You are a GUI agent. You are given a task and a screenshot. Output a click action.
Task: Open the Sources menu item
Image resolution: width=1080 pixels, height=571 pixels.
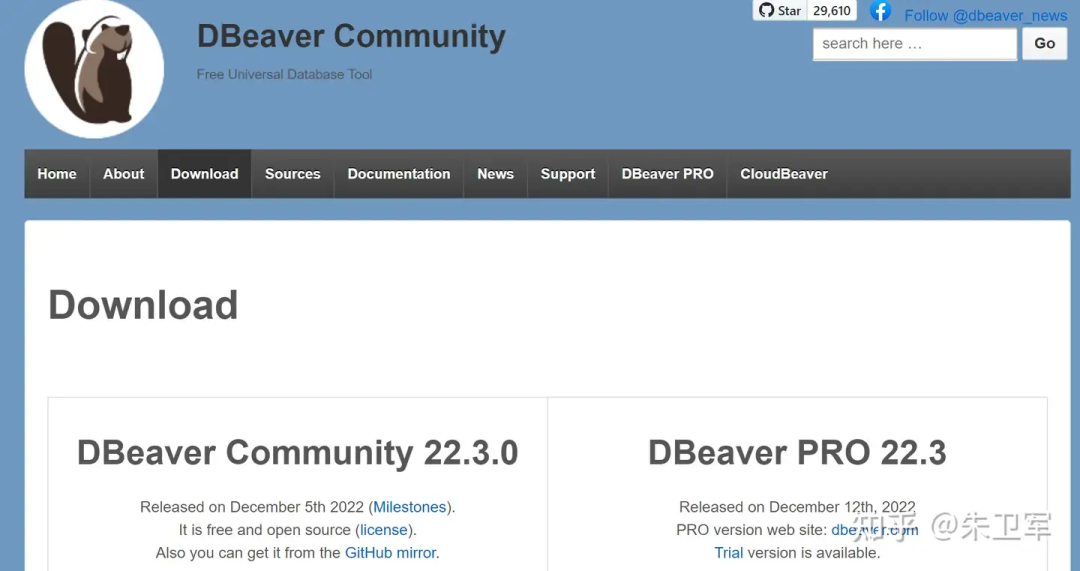point(293,174)
